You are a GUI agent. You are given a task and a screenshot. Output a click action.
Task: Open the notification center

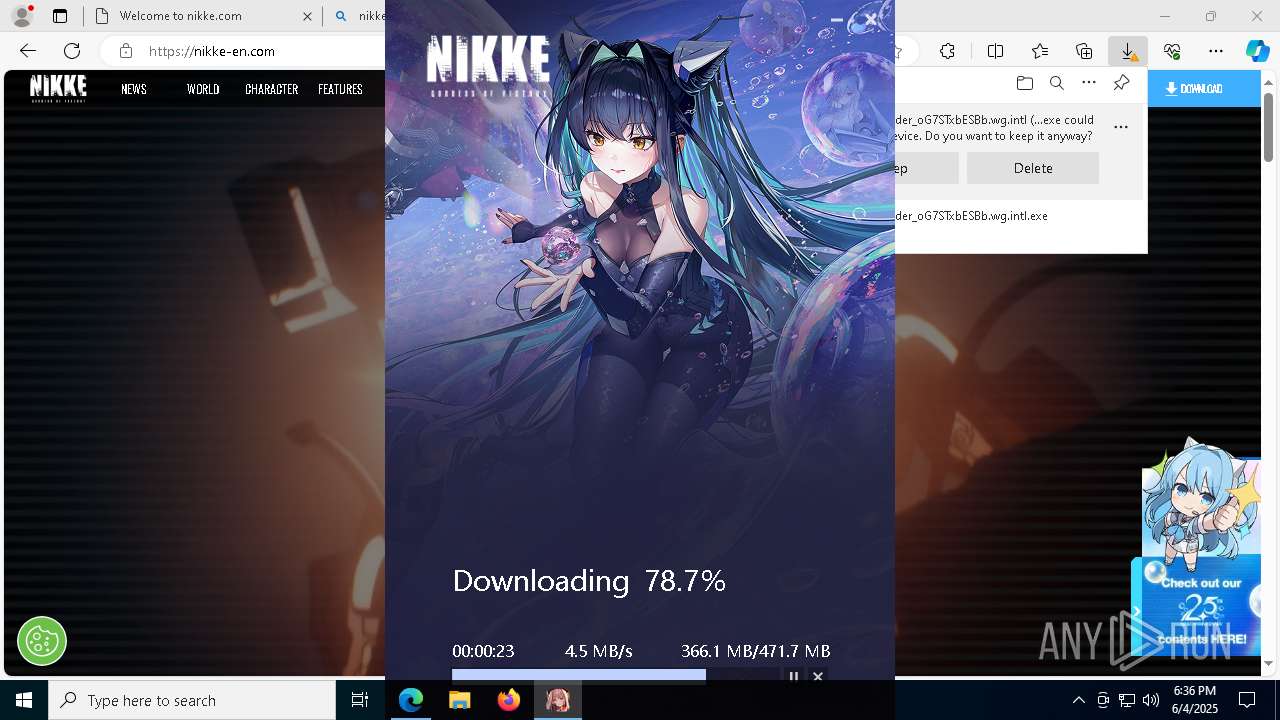click(1247, 701)
